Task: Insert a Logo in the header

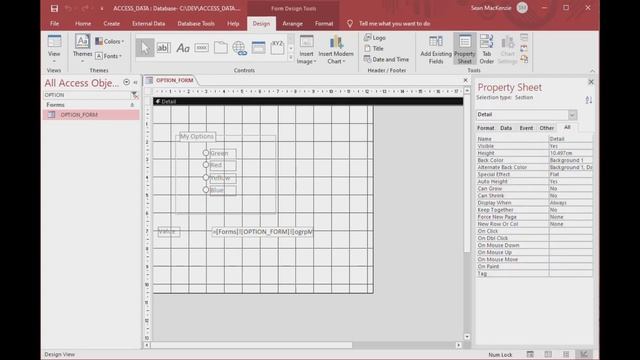Action: click(x=375, y=38)
